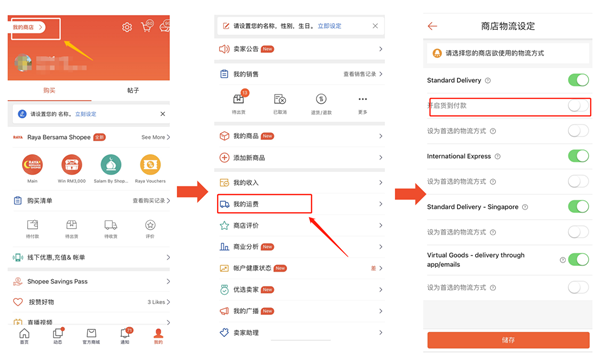
Task: Expand 我的广播 my broadcast chevron
Action: [x=380, y=311]
